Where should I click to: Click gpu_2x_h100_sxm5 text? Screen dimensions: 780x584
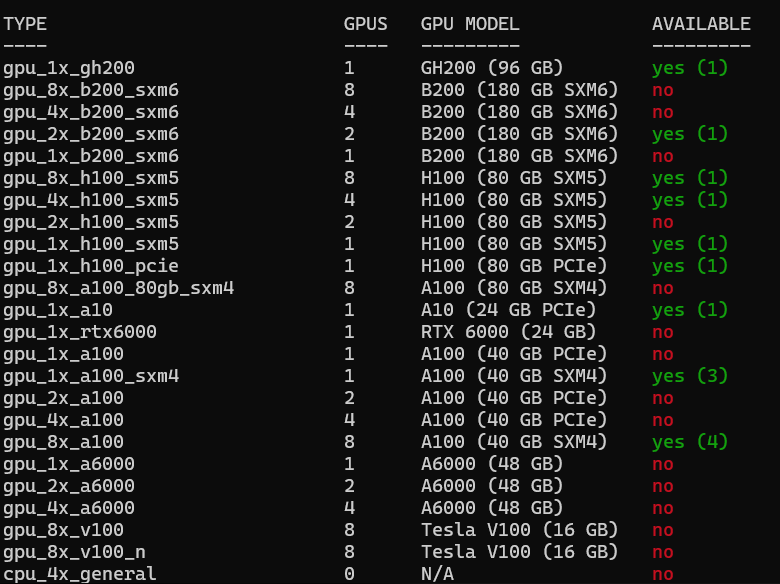91,222
